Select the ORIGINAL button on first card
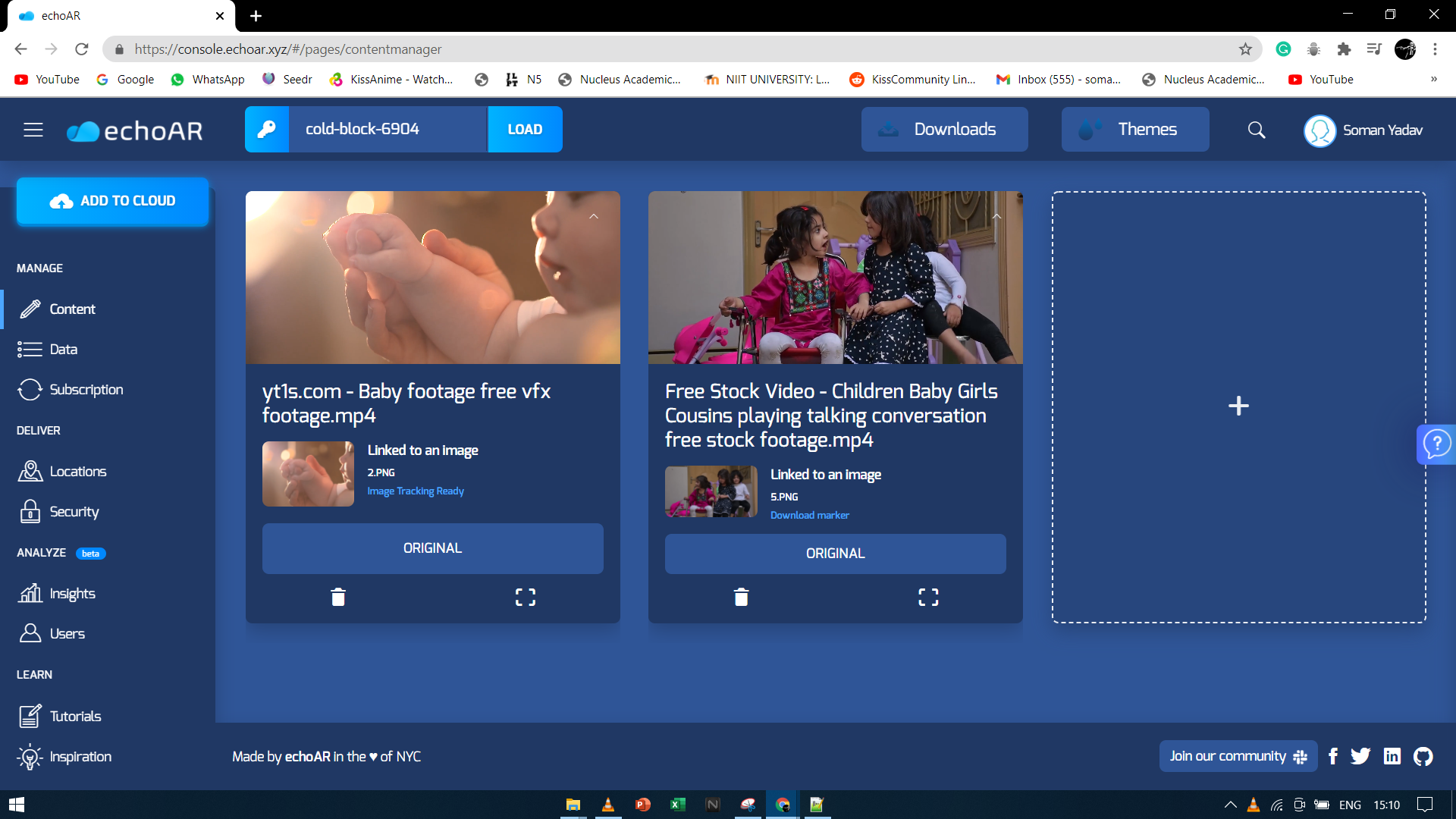This screenshot has width=1456, height=819. point(432,548)
